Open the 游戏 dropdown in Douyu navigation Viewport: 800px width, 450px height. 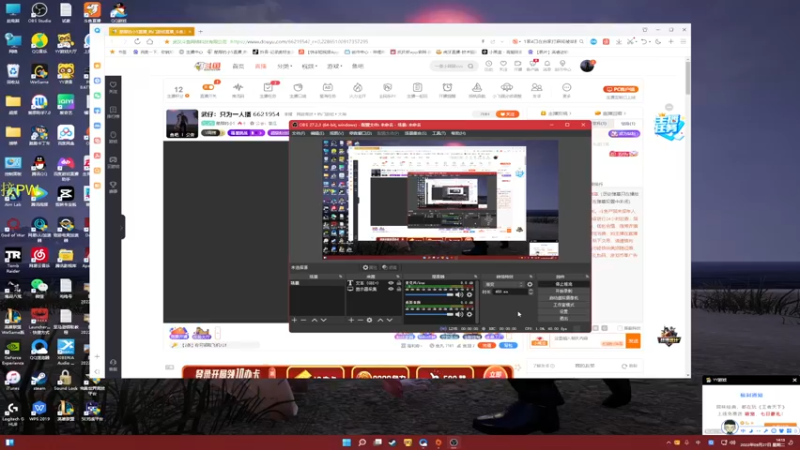point(334,66)
